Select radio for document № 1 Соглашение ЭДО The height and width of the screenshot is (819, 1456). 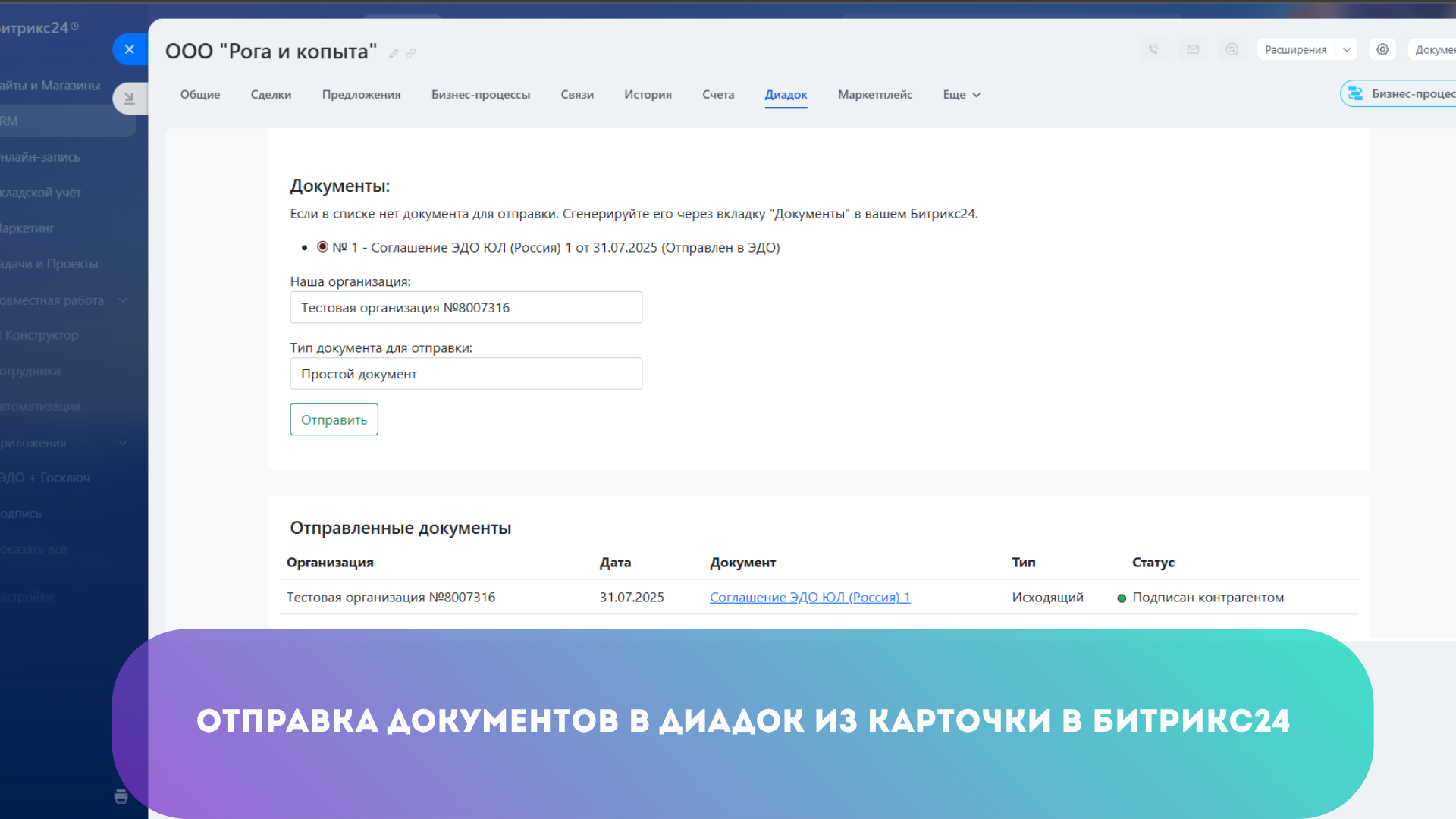pyautogui.click(x=322, y=247)
